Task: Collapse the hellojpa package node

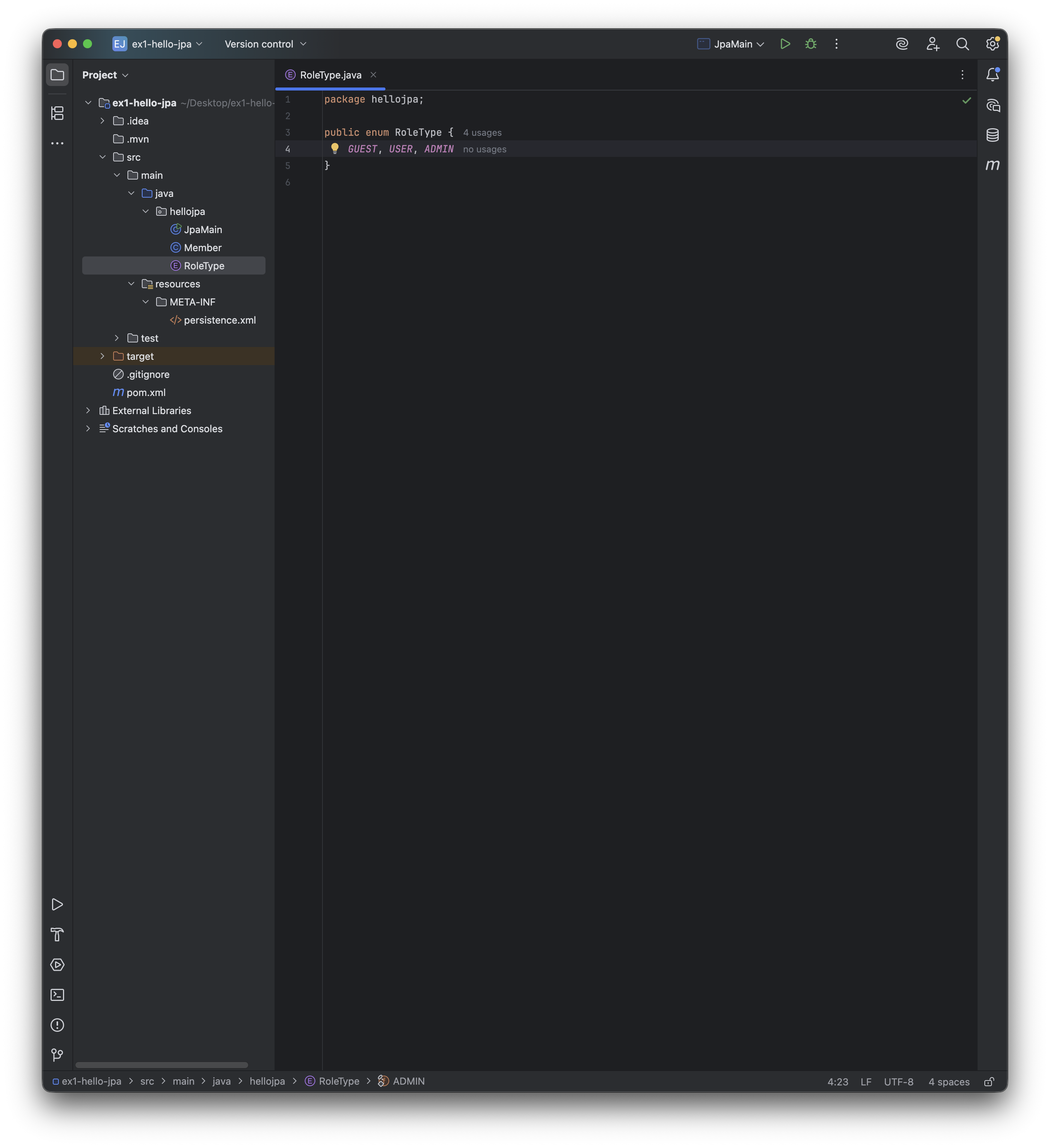Action: (x=145, y=211)
